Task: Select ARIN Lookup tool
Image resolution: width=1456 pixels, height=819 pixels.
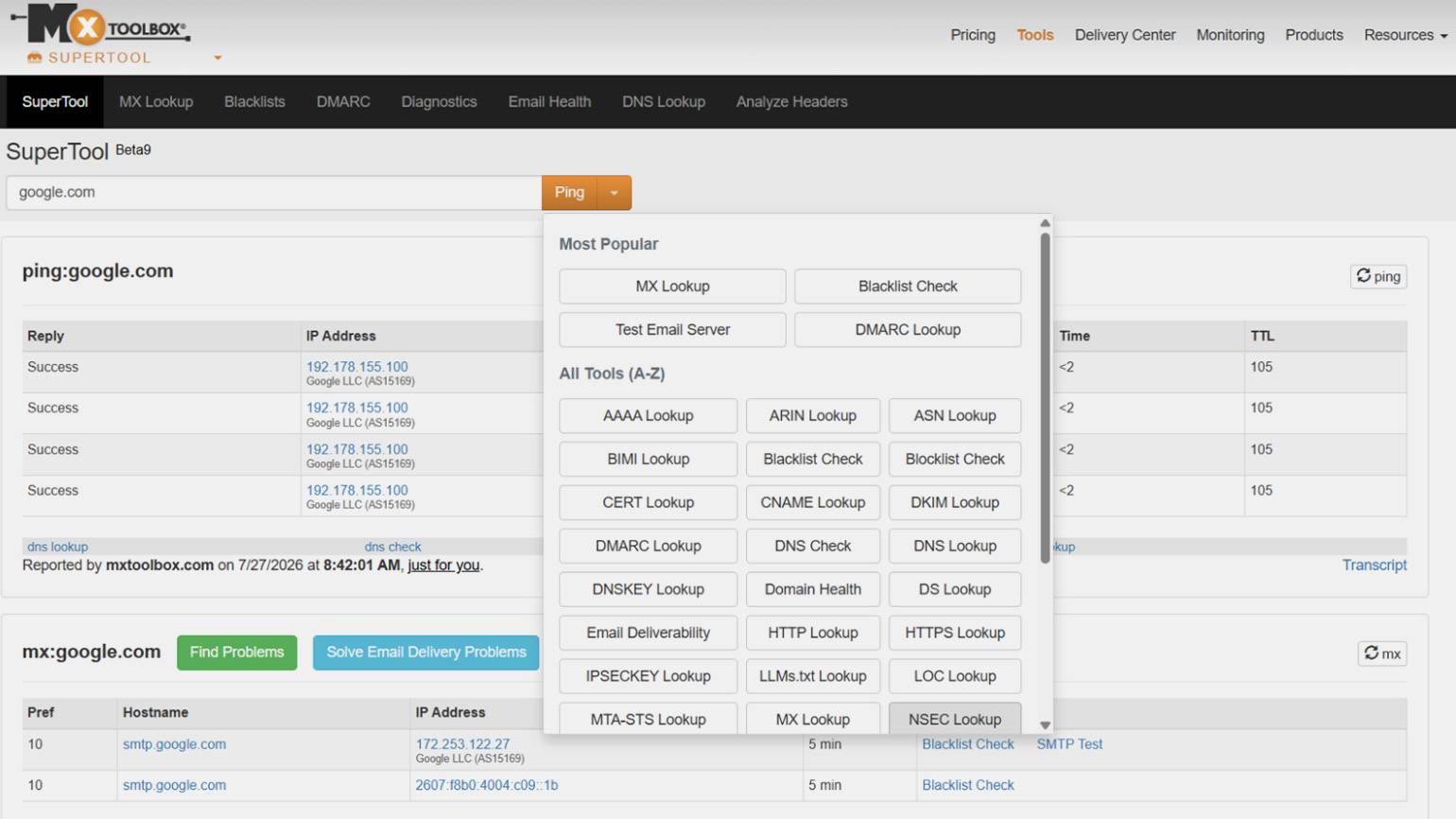Action: tap(813, 416)
